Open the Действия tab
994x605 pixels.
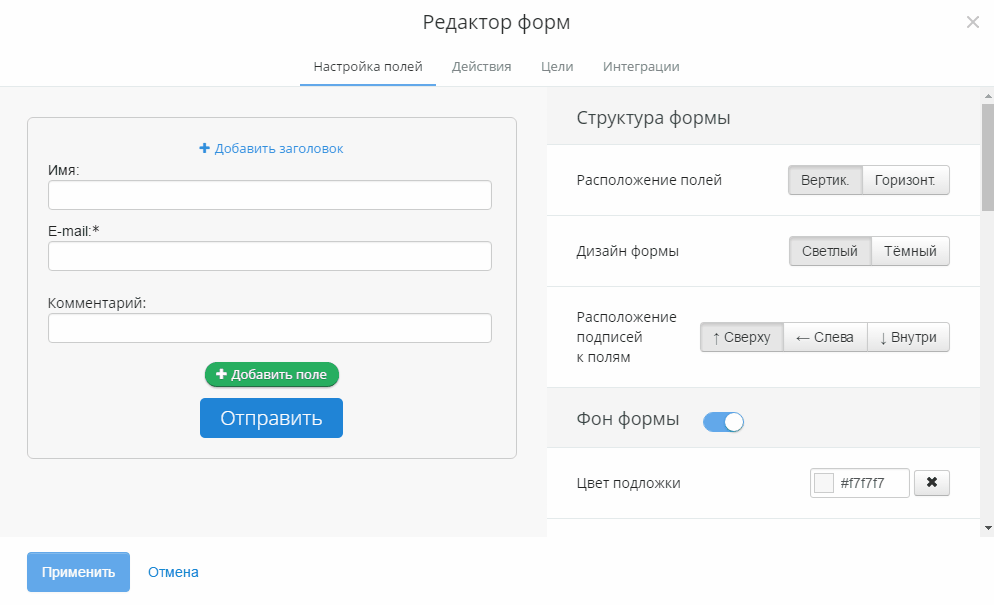coord(481,67)
